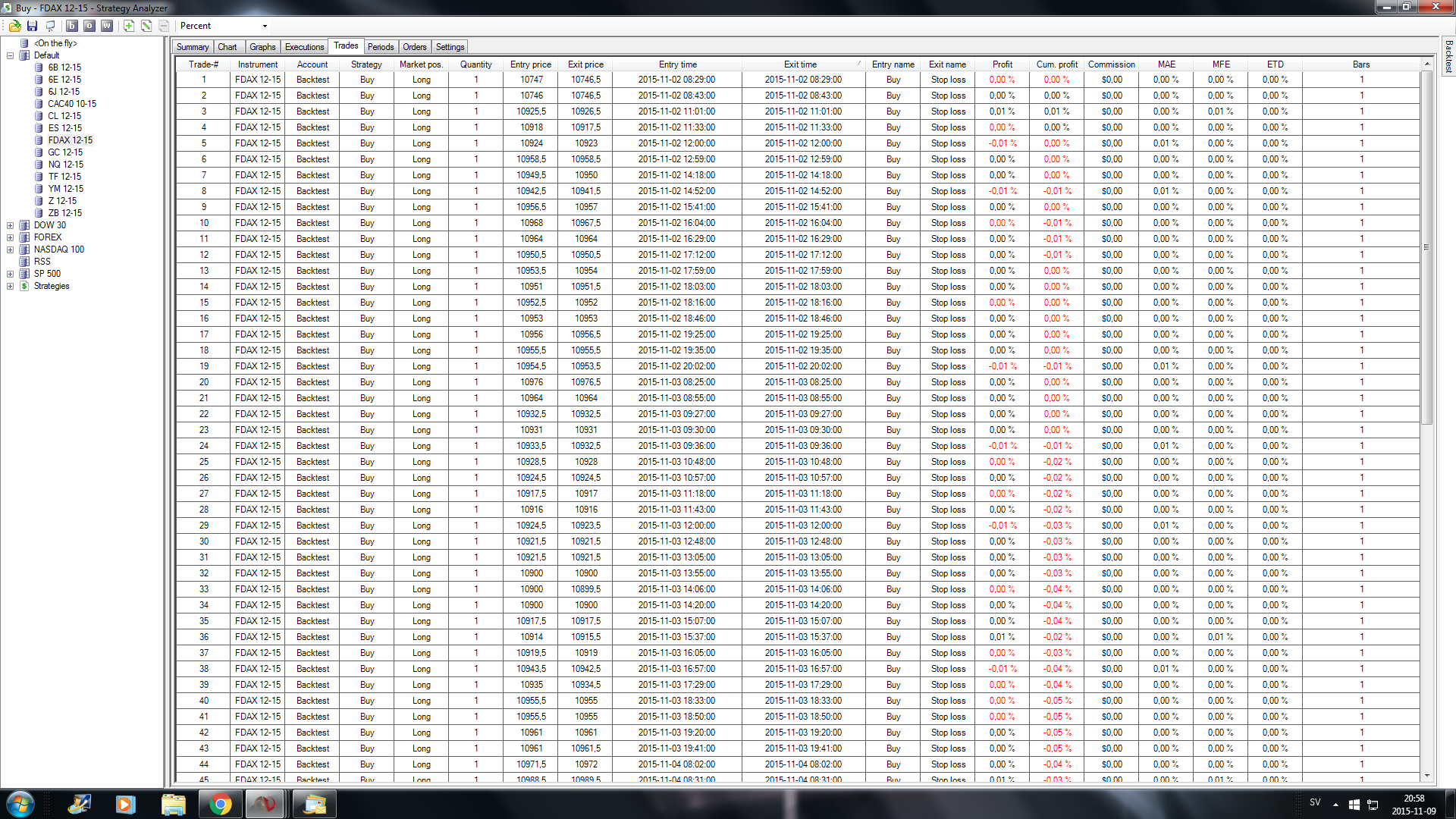This screenshot has height=819, width=1456.
Task: Click the pencil edit strategy icon
Action: pos(146,26)
